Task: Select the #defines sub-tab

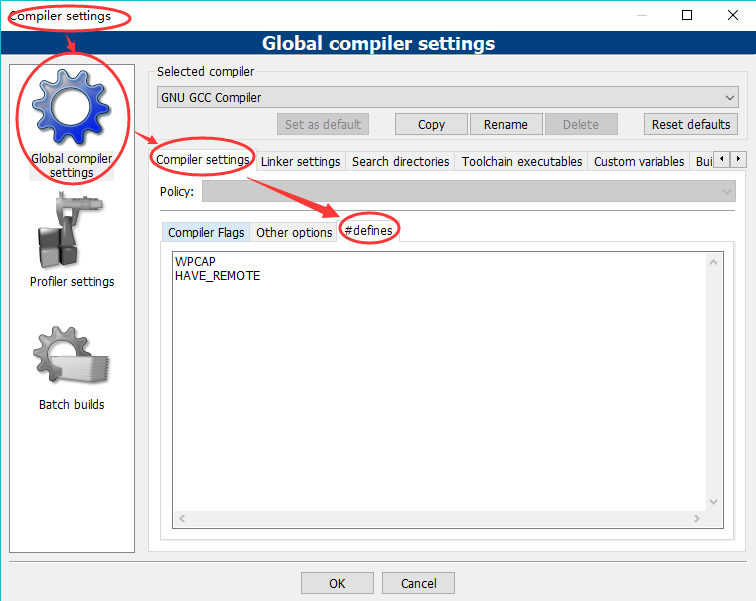Action: pyautogui.click(x=368, y=230)
